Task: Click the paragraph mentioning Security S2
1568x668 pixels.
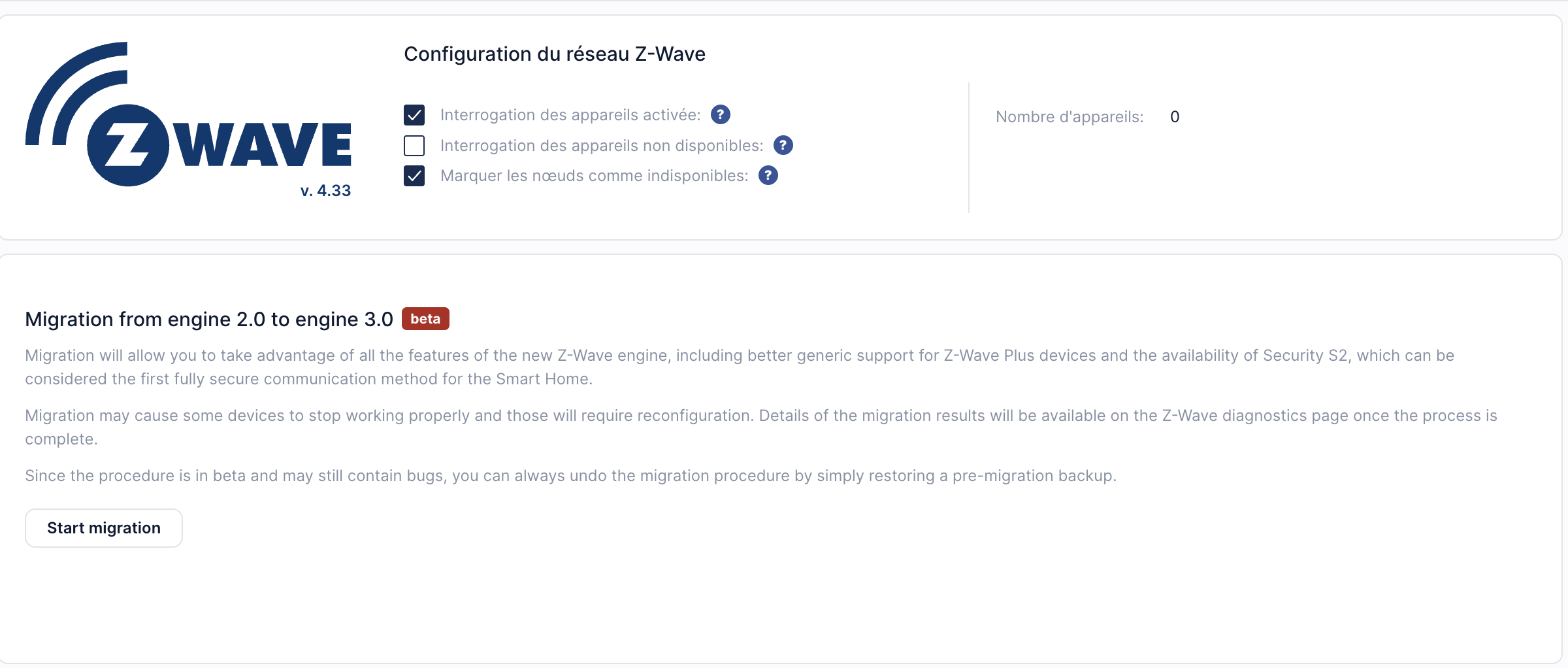Action: (738, 367)
